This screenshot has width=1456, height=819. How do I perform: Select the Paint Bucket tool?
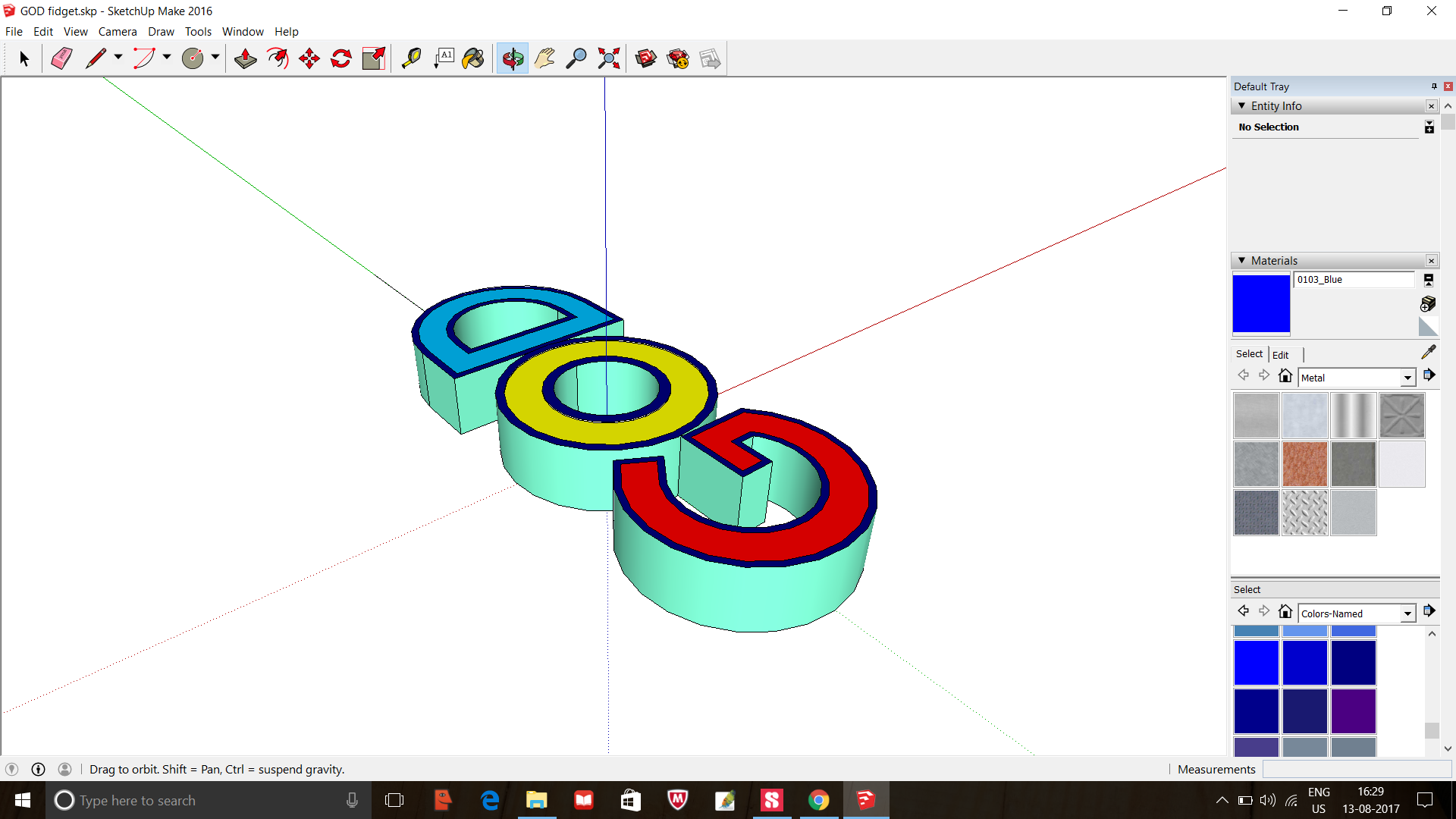pyautogui.click(x=476, y=58)
